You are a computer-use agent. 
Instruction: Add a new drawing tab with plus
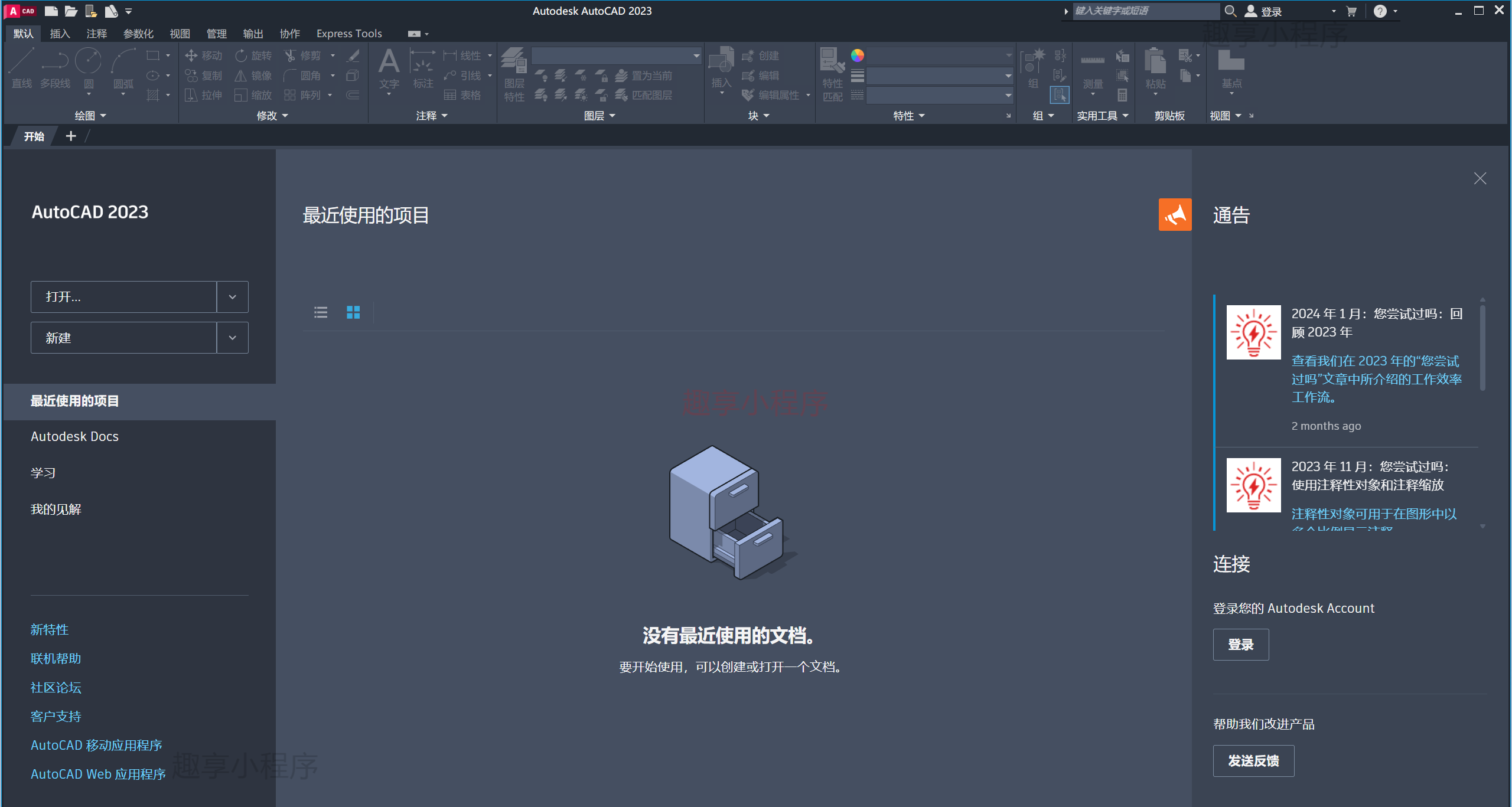(71, 136)
